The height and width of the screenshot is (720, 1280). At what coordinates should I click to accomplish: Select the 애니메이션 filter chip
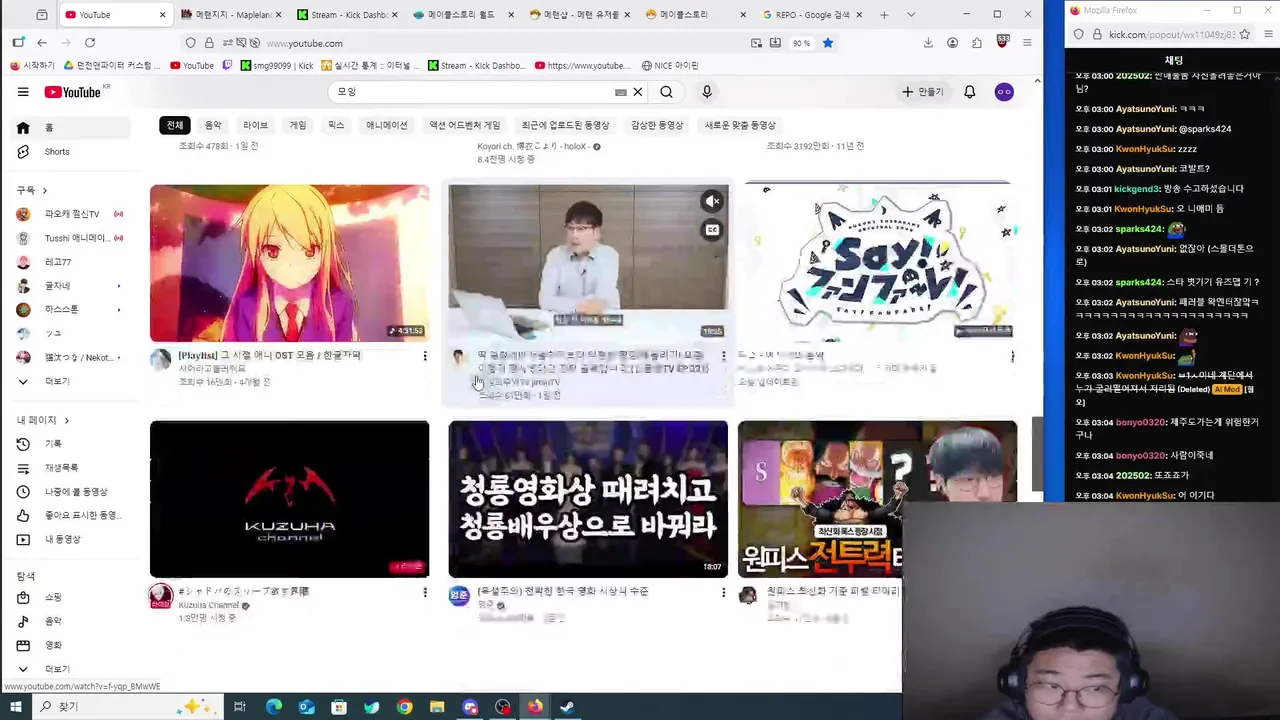coord(386,125)
